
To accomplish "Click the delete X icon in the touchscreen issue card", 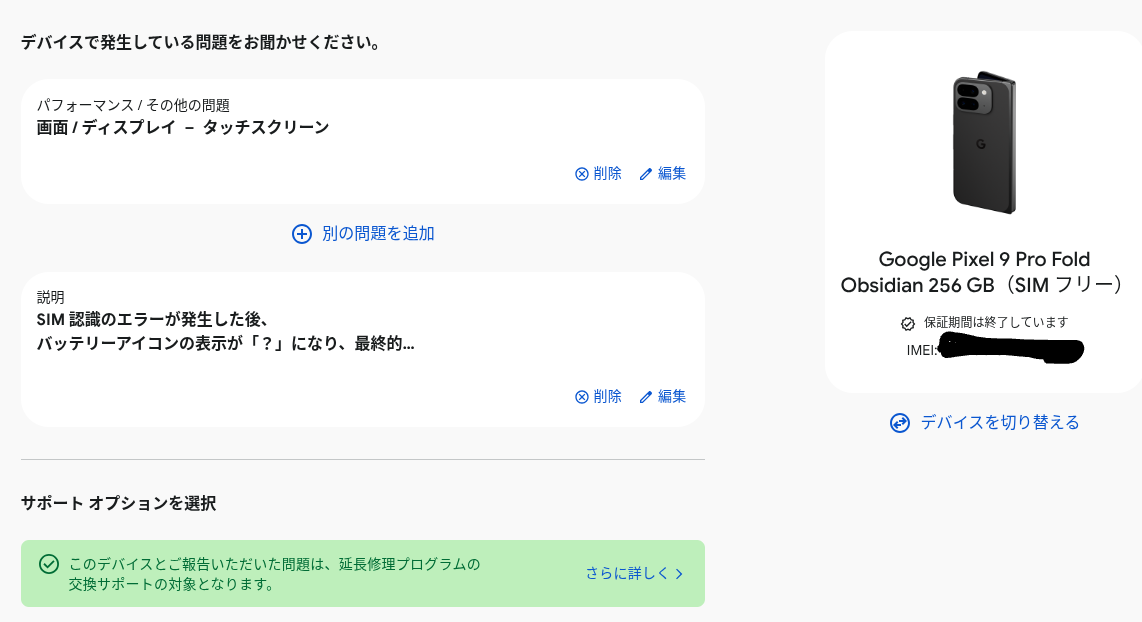I will [582, 174].
